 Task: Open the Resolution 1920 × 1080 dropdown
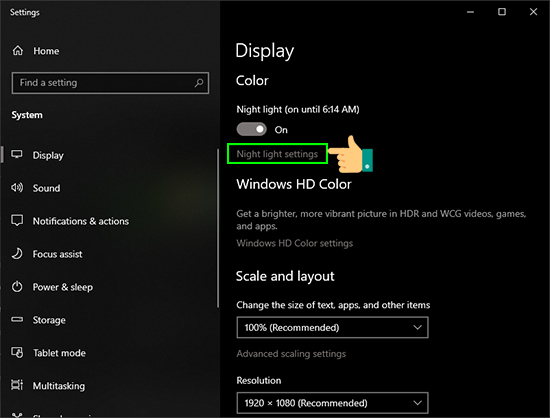[333, 403]
